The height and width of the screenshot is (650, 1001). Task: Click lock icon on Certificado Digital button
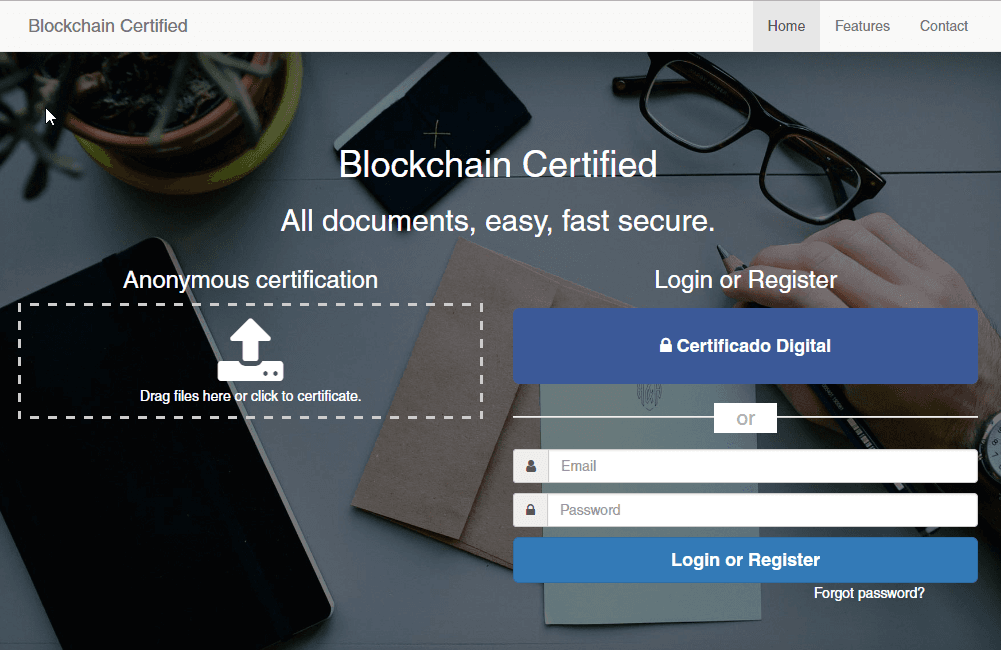tap(665, 345)
